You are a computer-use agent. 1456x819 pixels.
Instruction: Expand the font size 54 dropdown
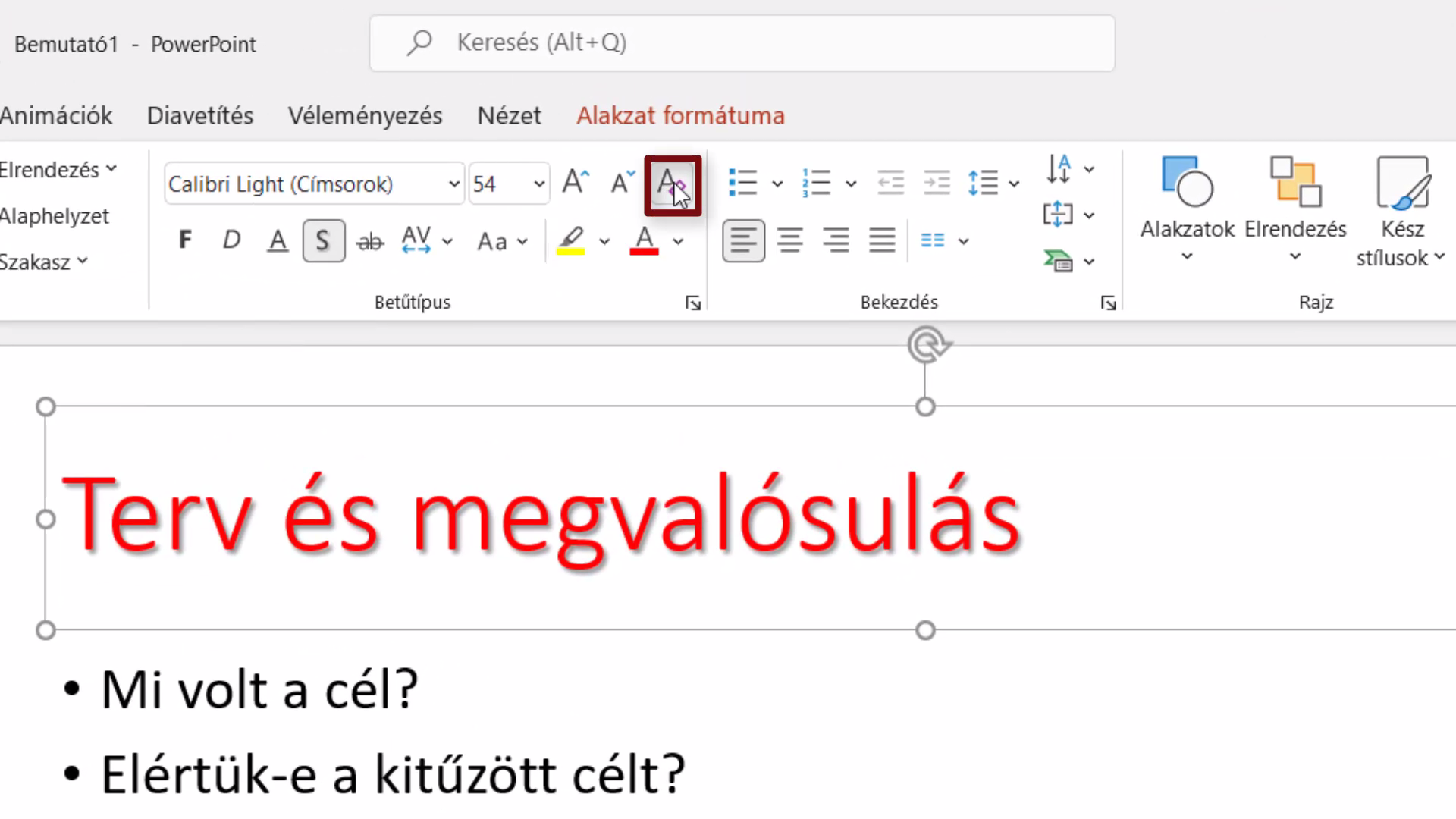[x=538, y=184]
